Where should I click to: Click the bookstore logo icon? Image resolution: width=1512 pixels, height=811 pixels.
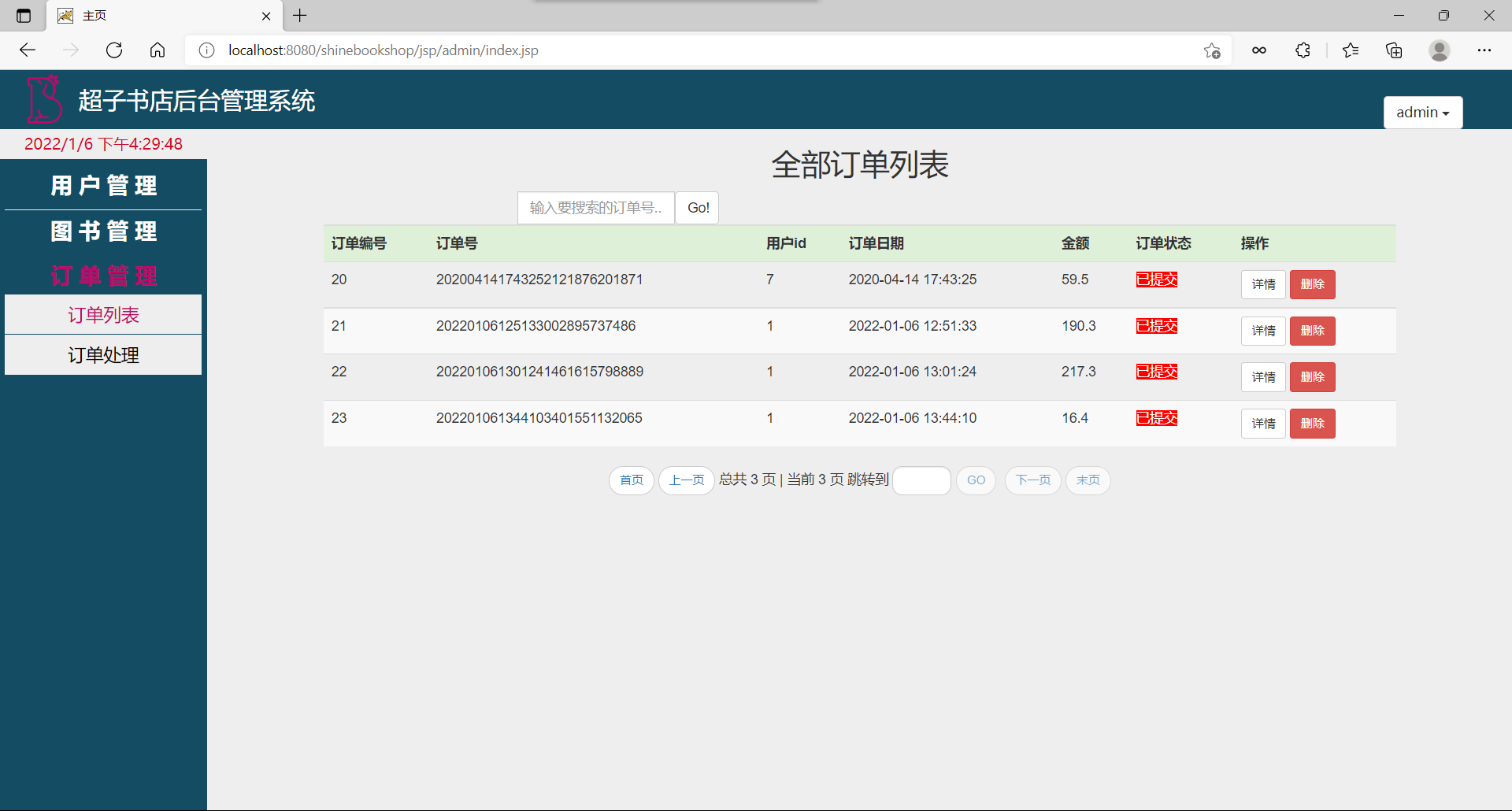click(x=44, y=99)
